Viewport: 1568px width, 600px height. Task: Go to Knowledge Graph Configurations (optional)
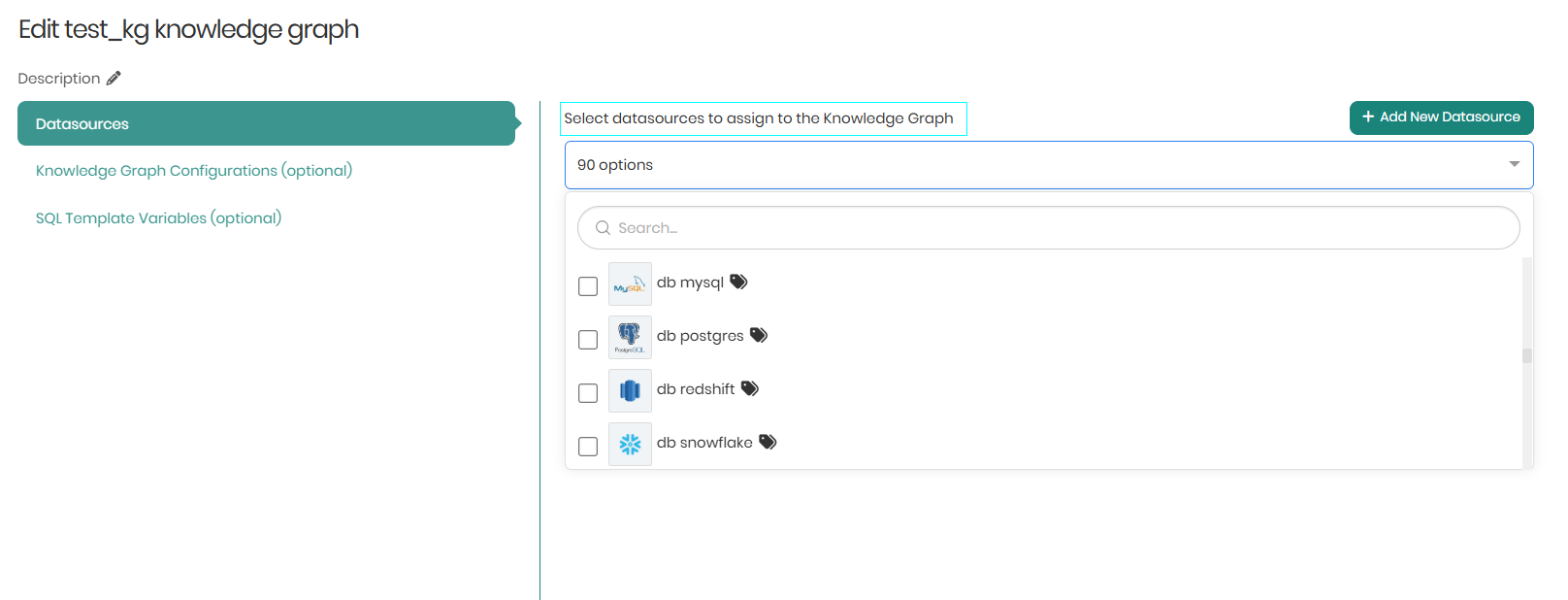[x=194, y=171]
